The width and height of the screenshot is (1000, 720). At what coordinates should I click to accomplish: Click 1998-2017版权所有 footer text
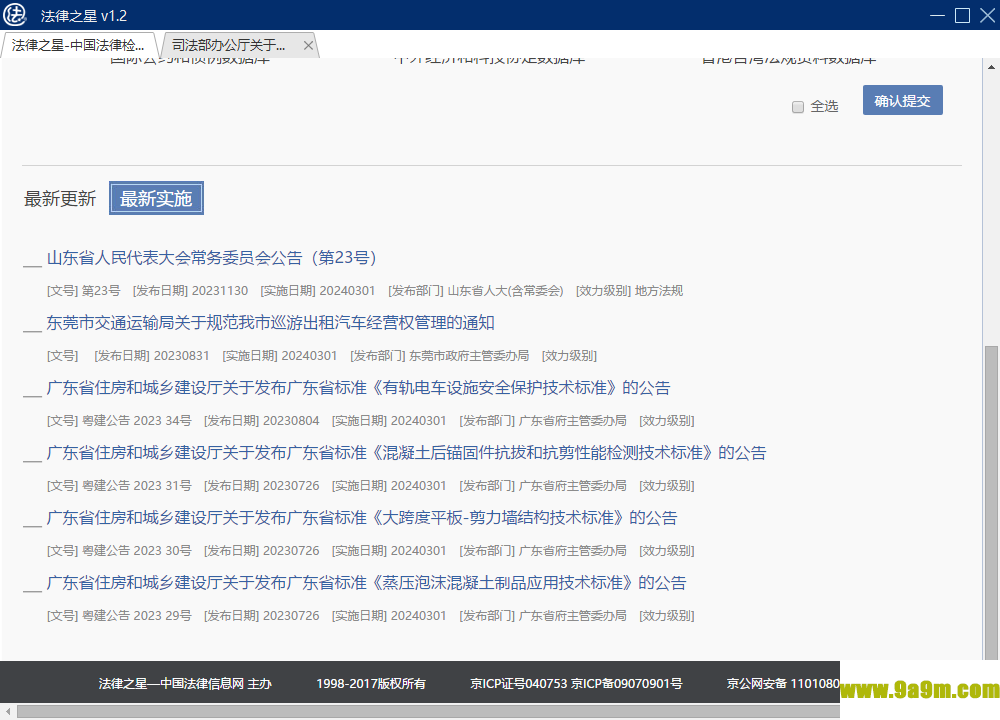pos(371,684)
